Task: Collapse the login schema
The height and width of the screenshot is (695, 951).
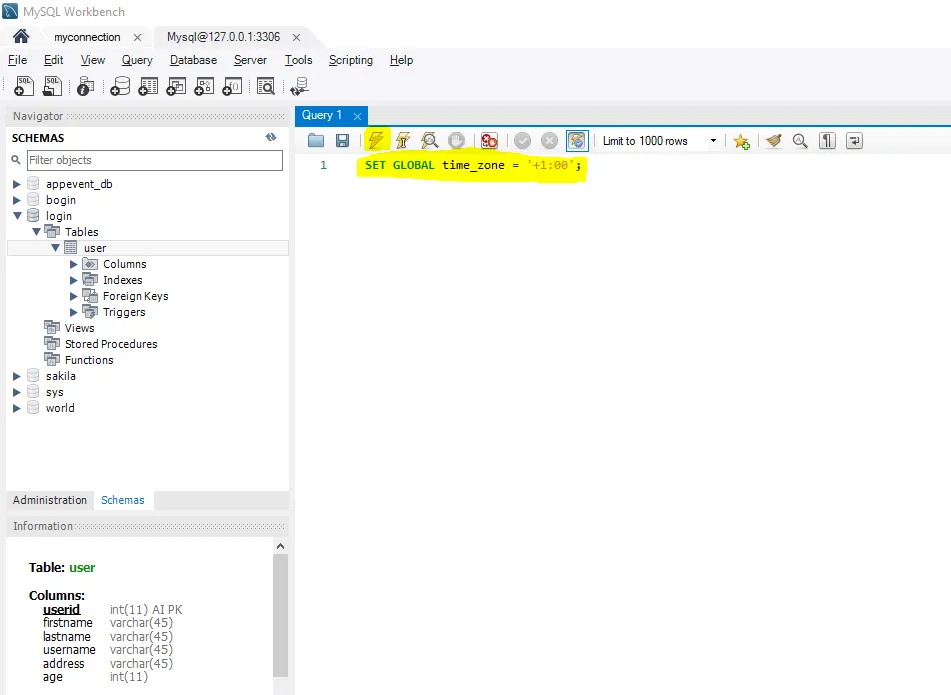Action: click(x=18, y=215)
